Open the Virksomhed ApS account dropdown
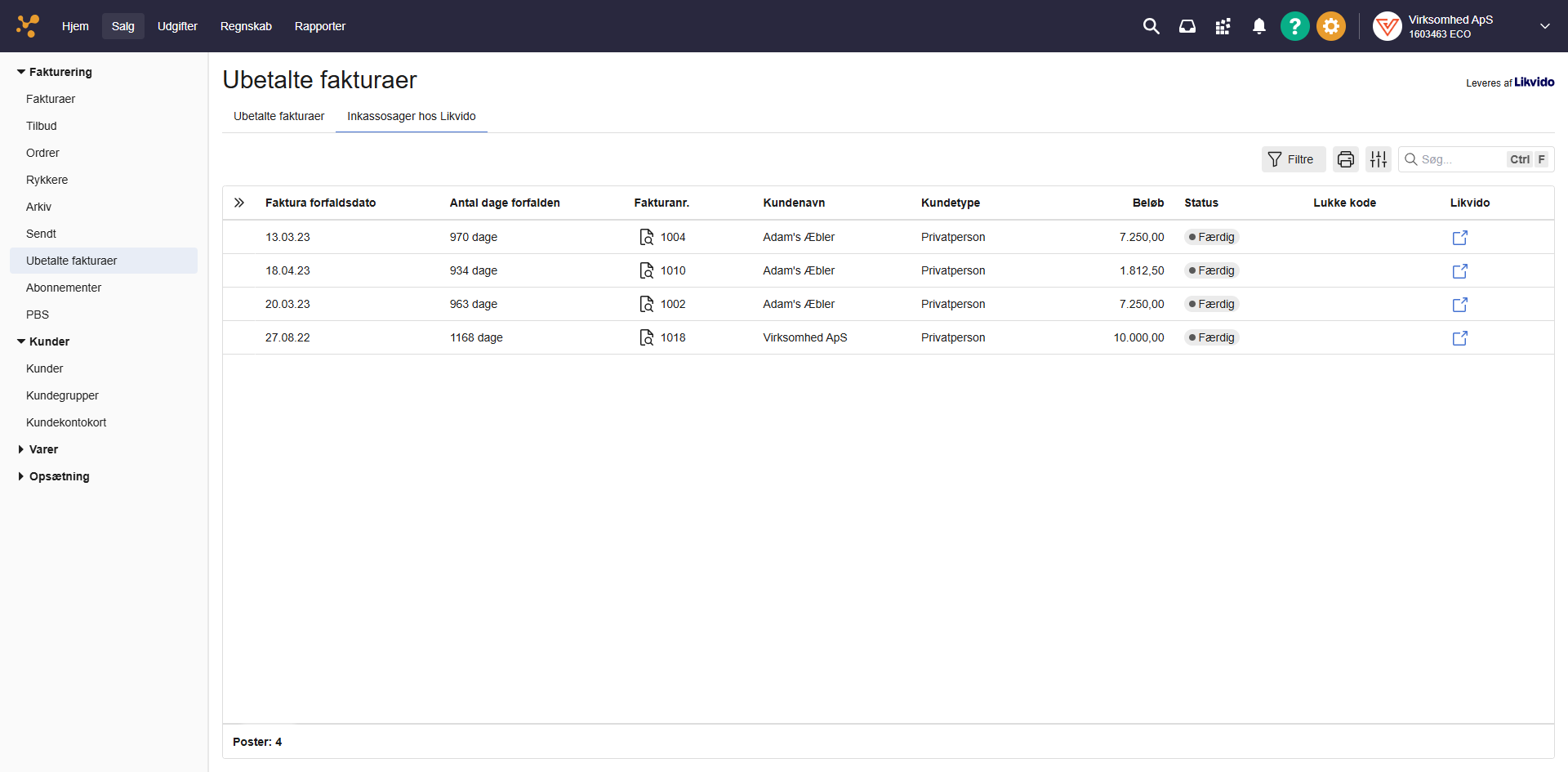Viewport: 1568px width, 772px height. tap(1544, 26)
